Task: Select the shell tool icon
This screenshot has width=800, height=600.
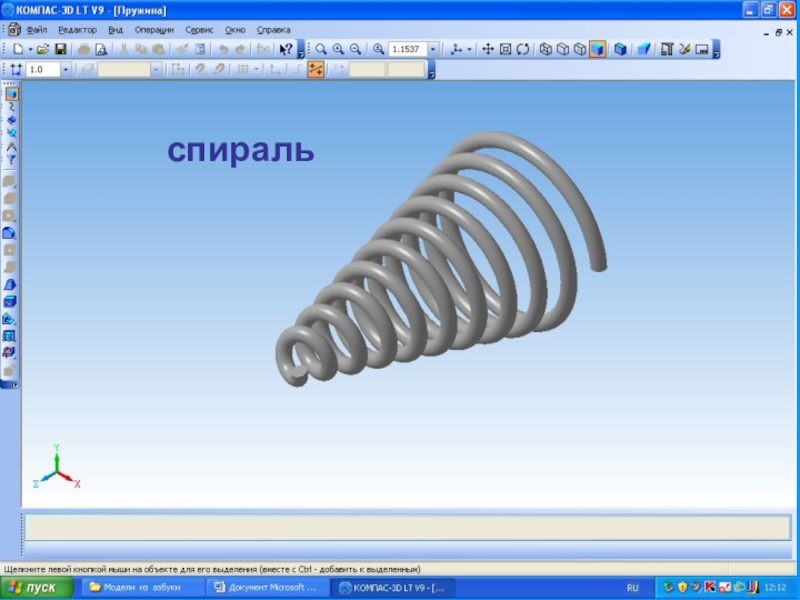Action: point(10,302)
